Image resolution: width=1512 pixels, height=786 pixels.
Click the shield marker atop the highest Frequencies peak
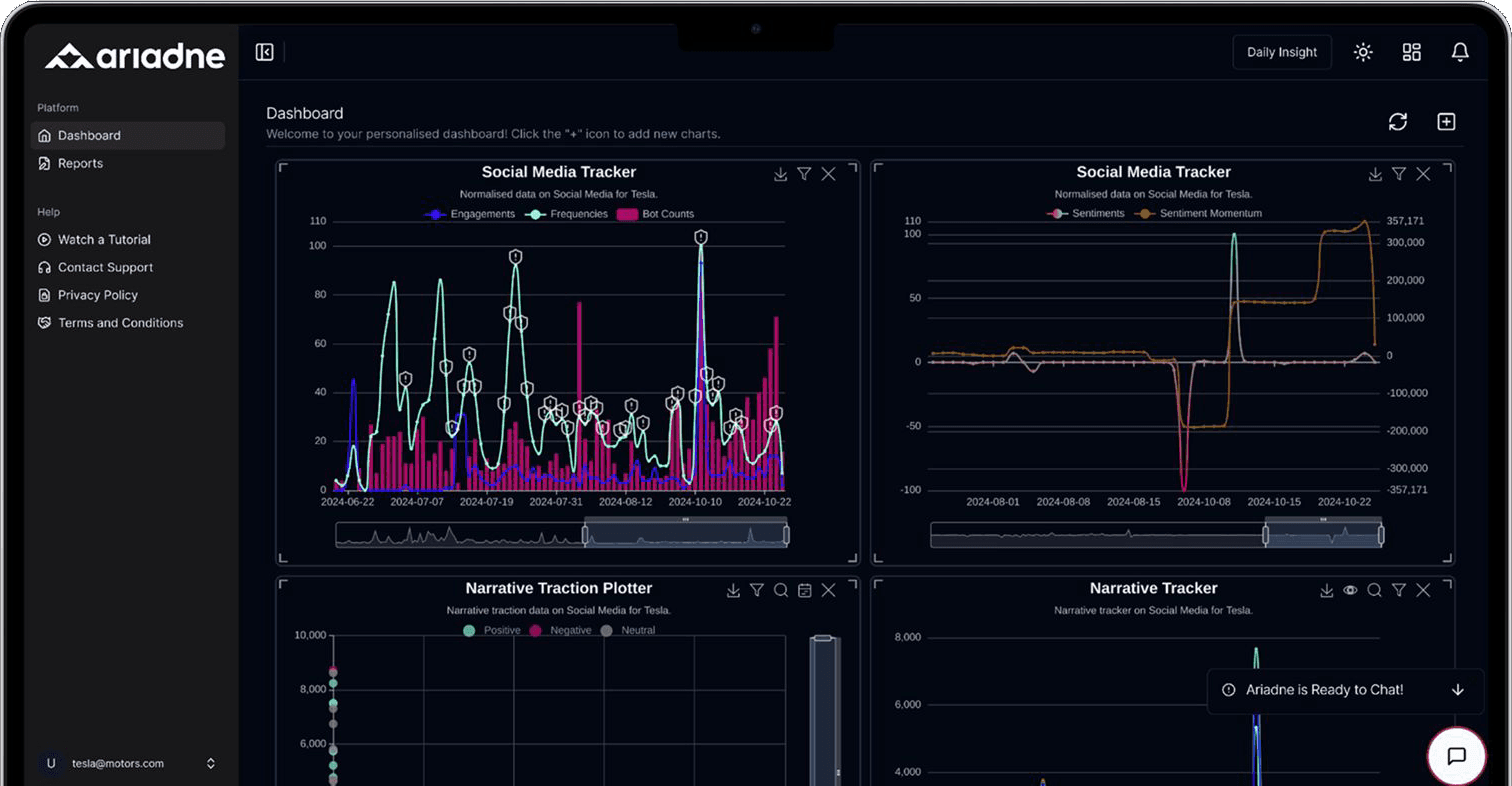click(x=701, y=237)
